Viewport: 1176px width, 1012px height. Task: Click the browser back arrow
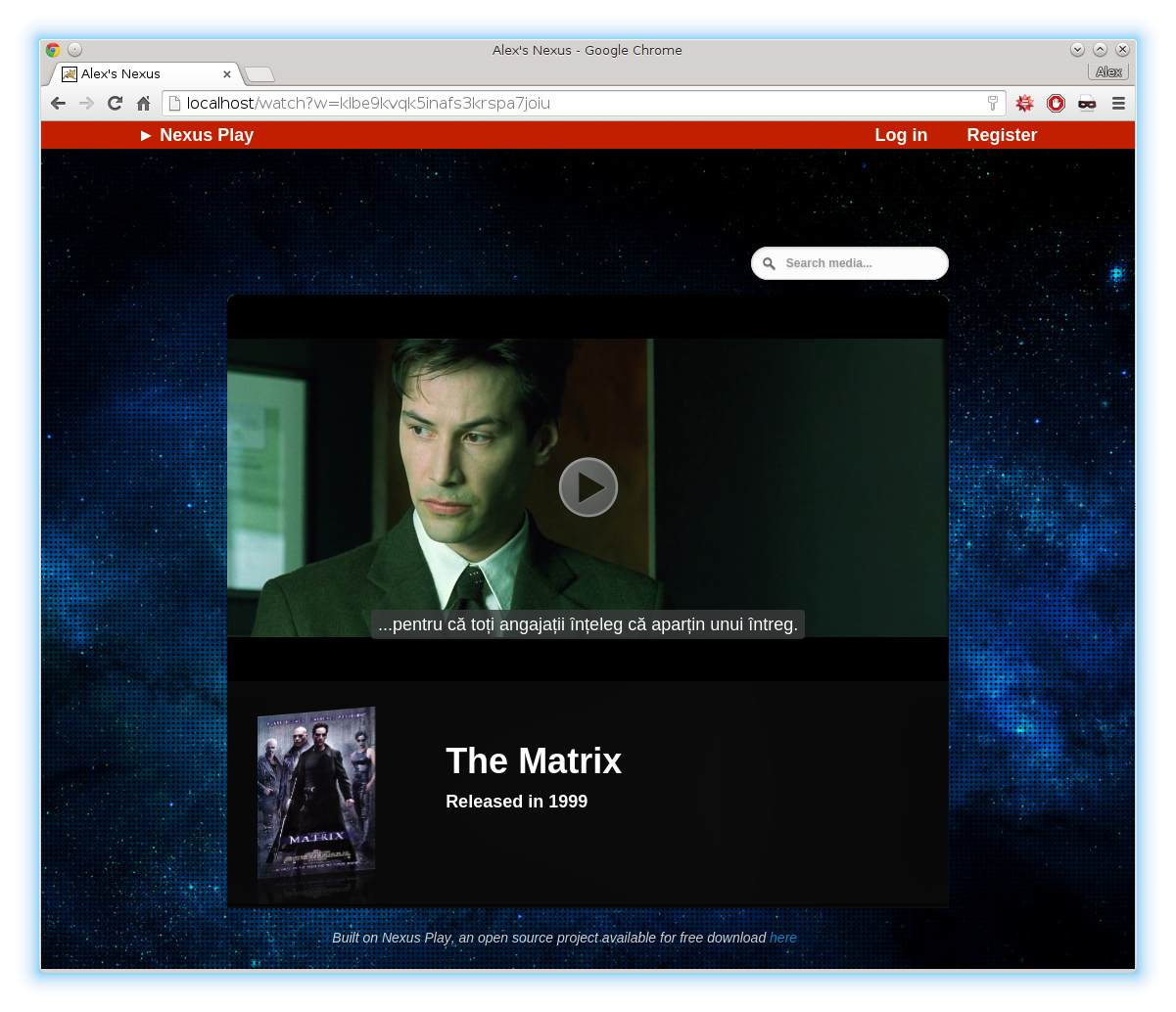point(58,104)
